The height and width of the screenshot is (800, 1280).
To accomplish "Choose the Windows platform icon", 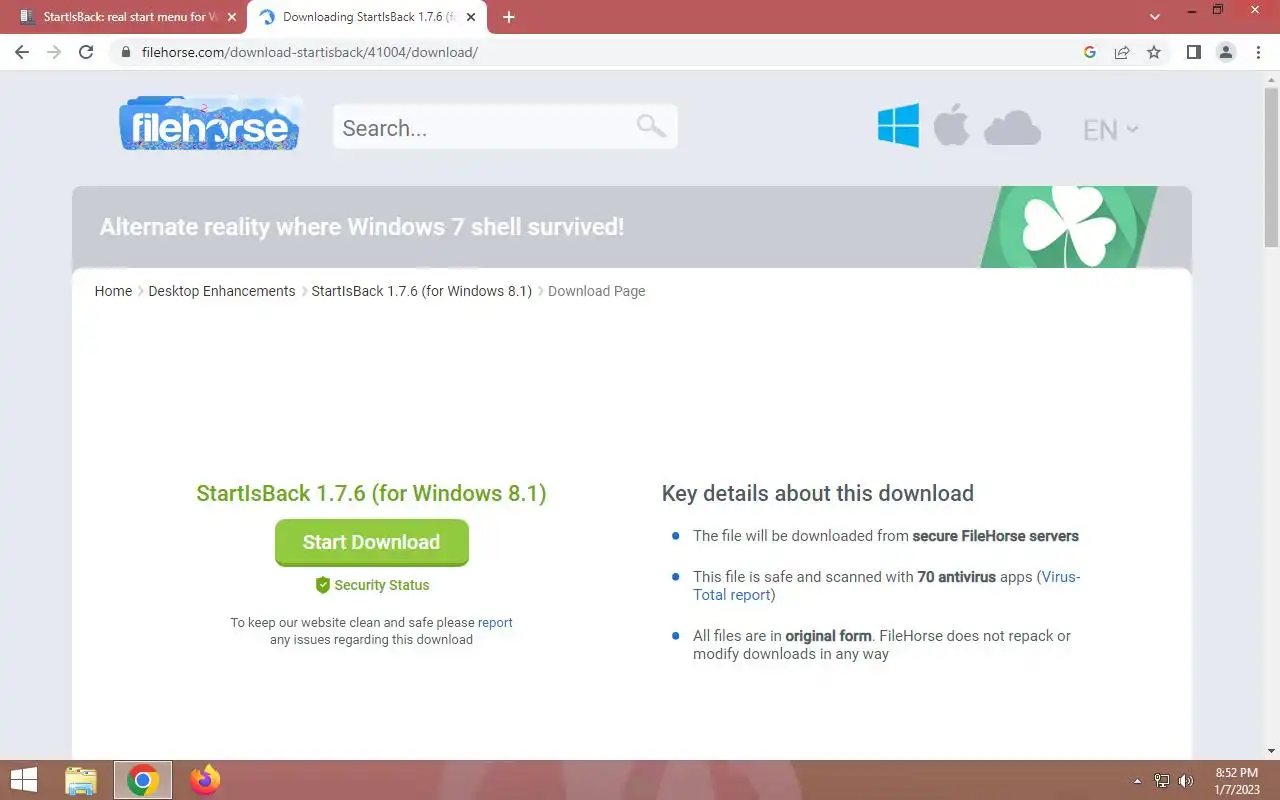I will click(x=898, y=127).
